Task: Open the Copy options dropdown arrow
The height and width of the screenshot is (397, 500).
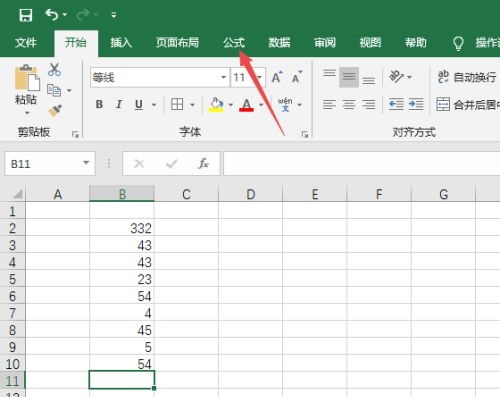Action: point(69,90)
